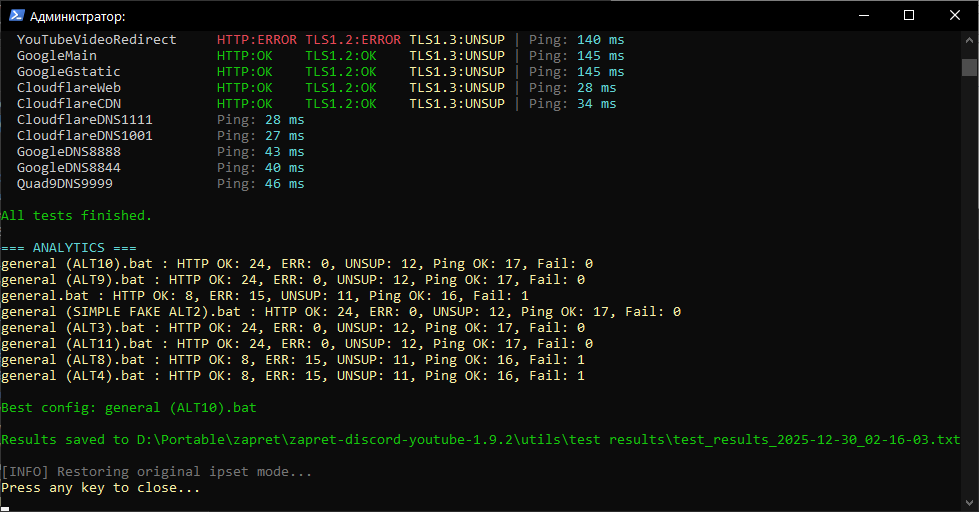
Task: Click the "Press any key to close..." prompt
Action: 100,488
